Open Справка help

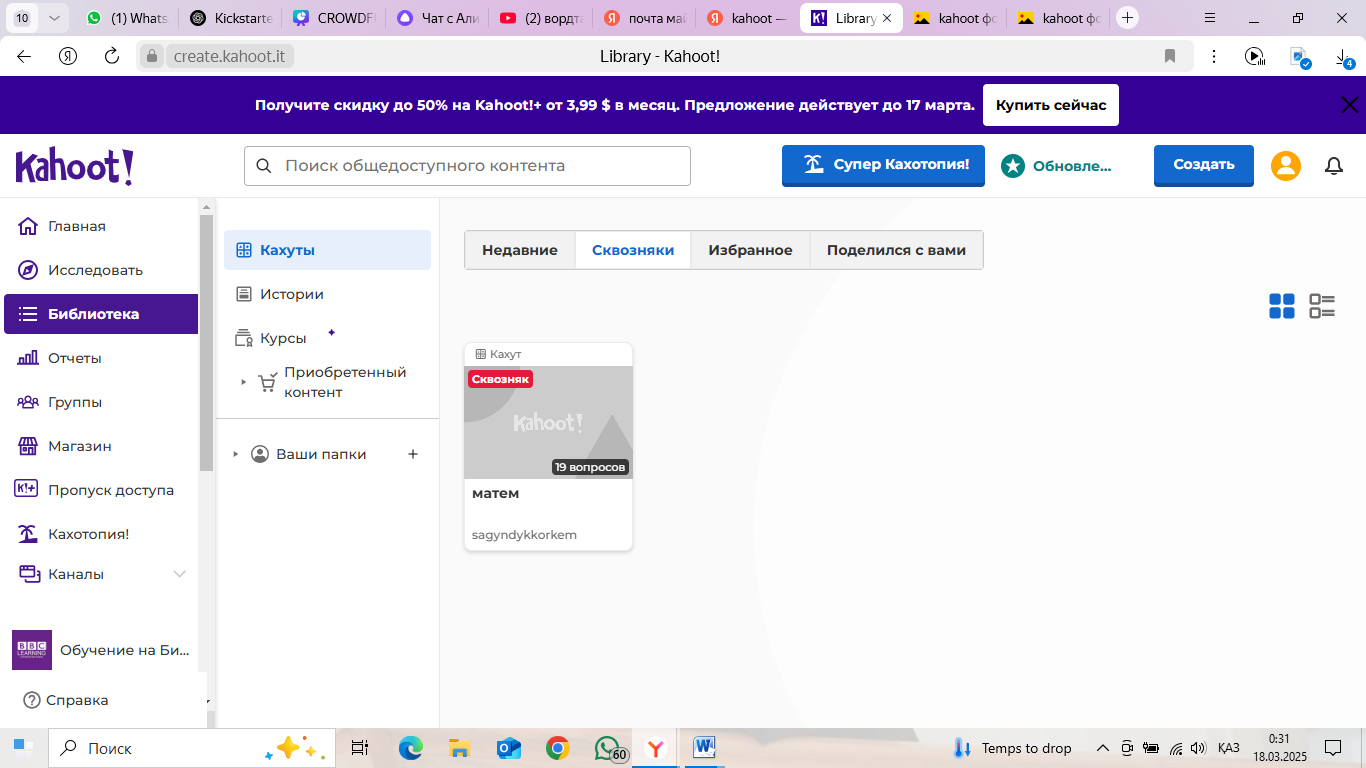click(x=66, y=700)
